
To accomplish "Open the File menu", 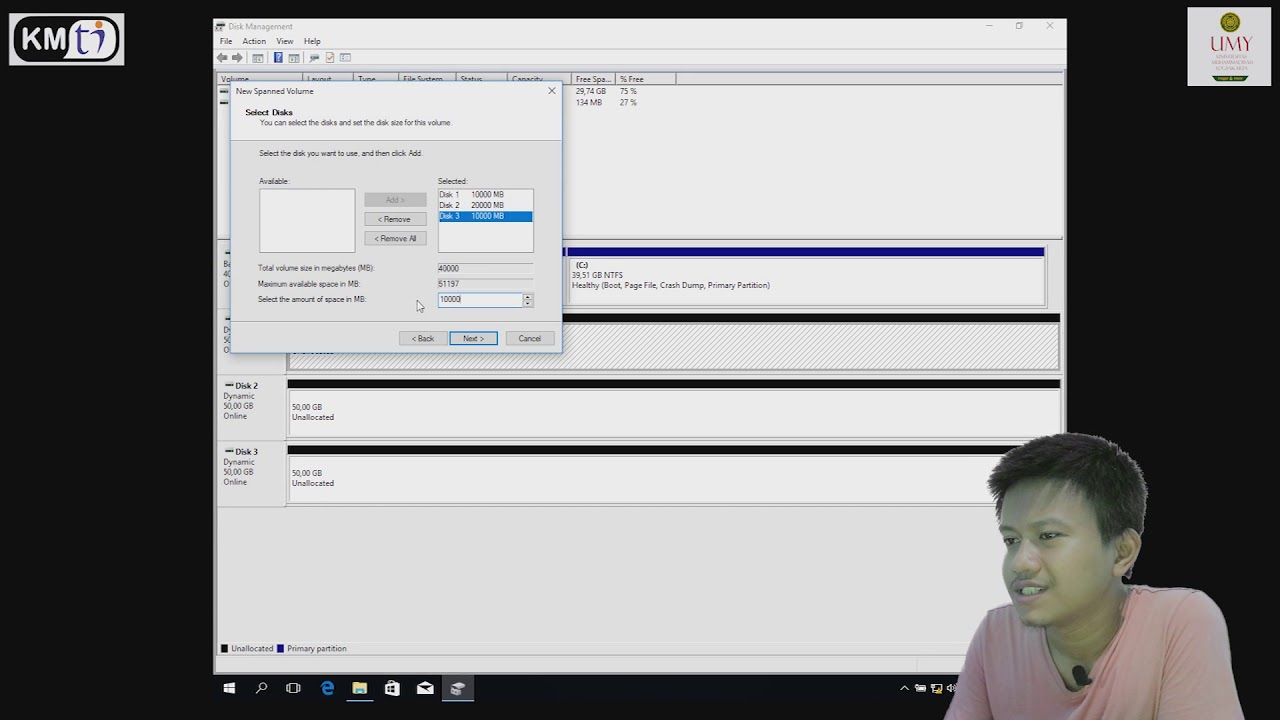I will [226, 41].
